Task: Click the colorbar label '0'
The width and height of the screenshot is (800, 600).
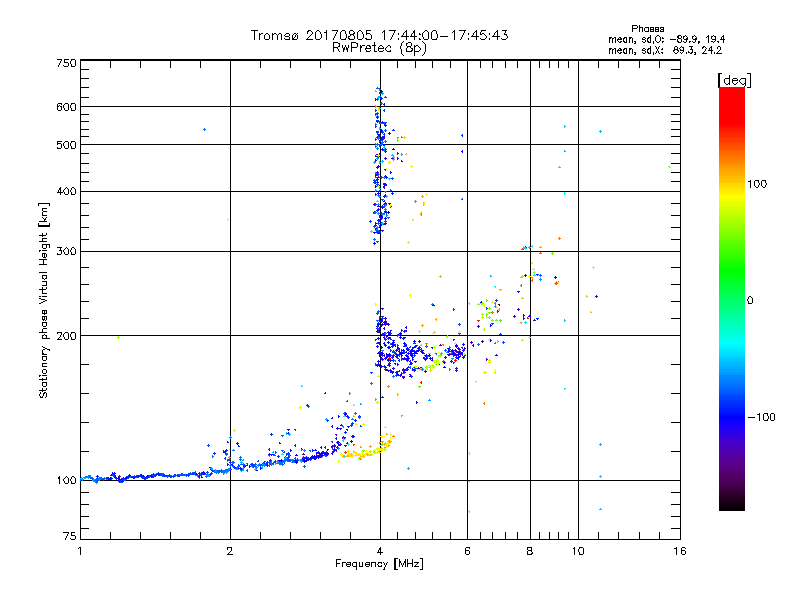Action: click(x=750, y=301)
